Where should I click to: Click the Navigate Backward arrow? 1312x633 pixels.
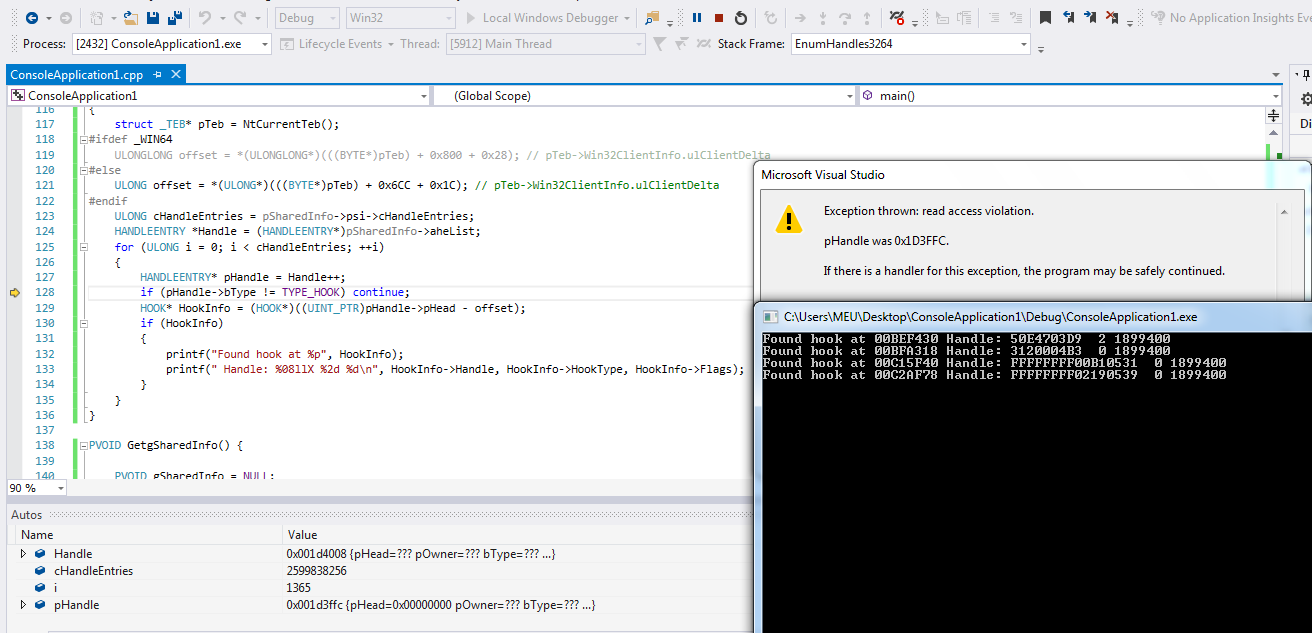[31, 18]
